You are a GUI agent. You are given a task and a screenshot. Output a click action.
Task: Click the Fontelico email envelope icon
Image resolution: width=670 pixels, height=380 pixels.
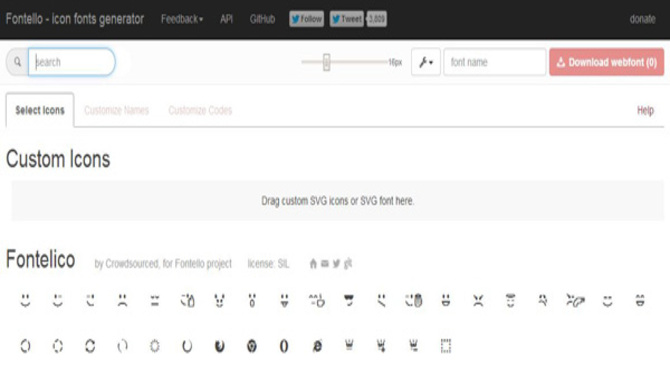pyautogui.click(x=325, y=264)
